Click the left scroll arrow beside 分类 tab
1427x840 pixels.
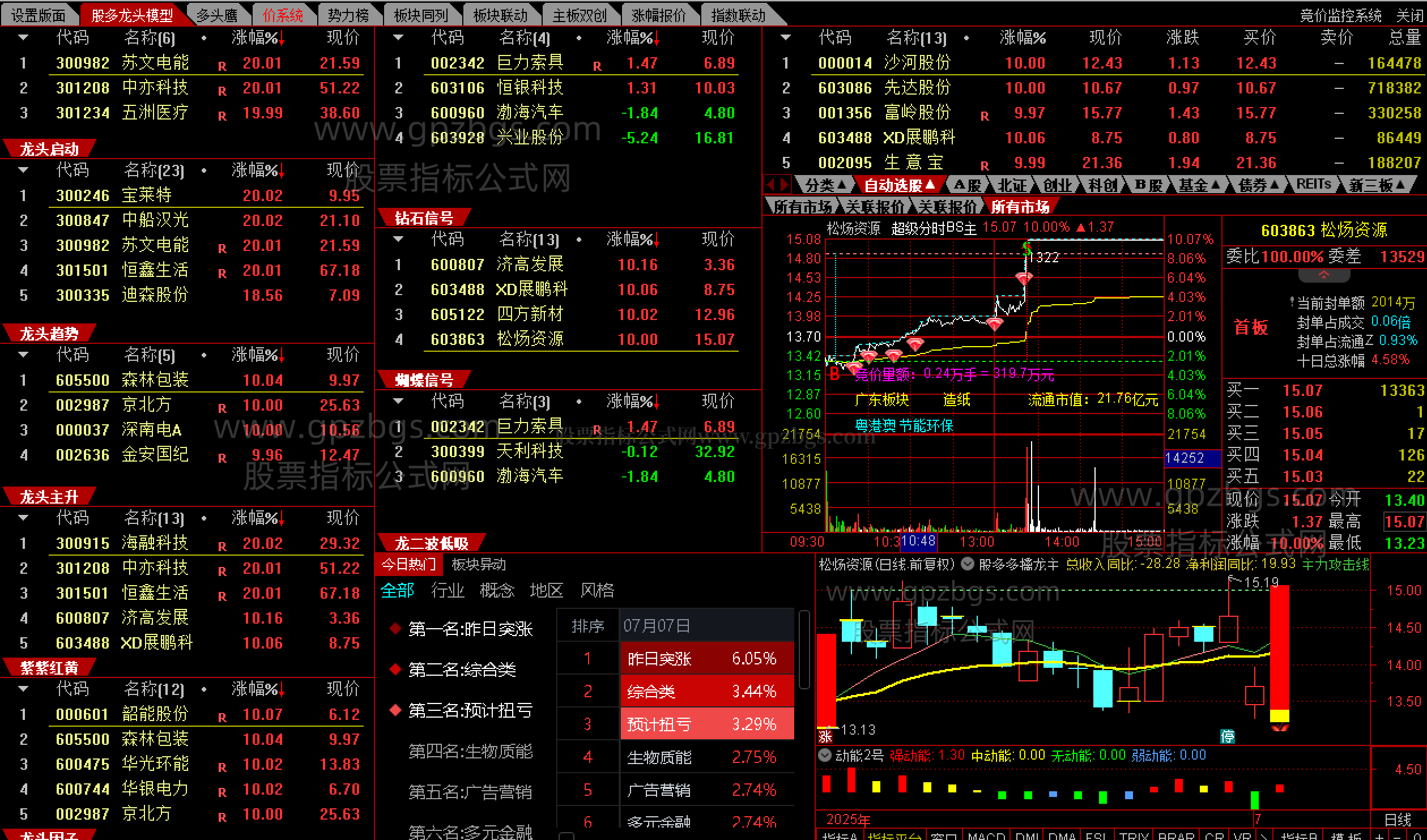coord(770,185)
